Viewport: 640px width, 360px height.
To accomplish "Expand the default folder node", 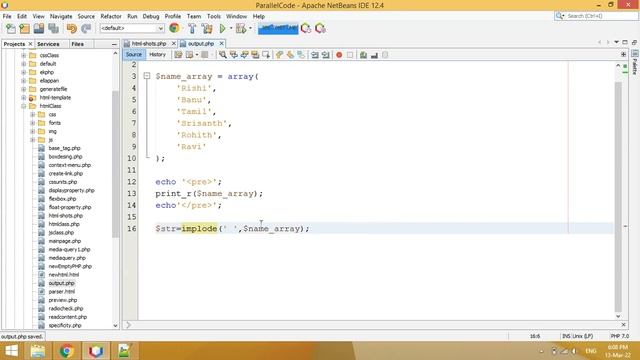I will 24,64.
